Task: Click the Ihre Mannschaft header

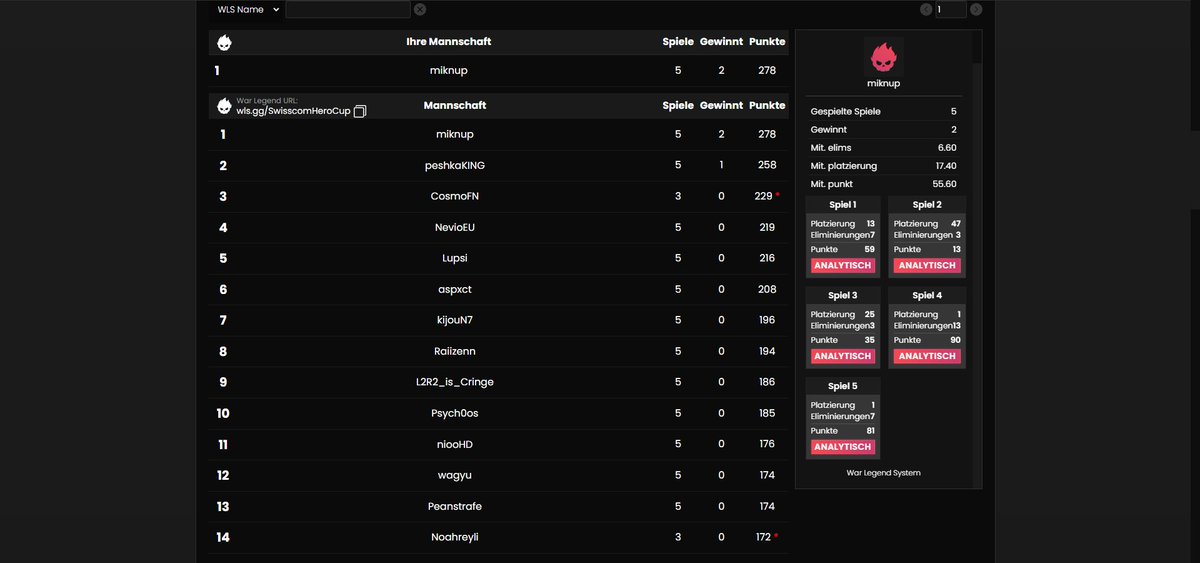Action: [448, 42]
